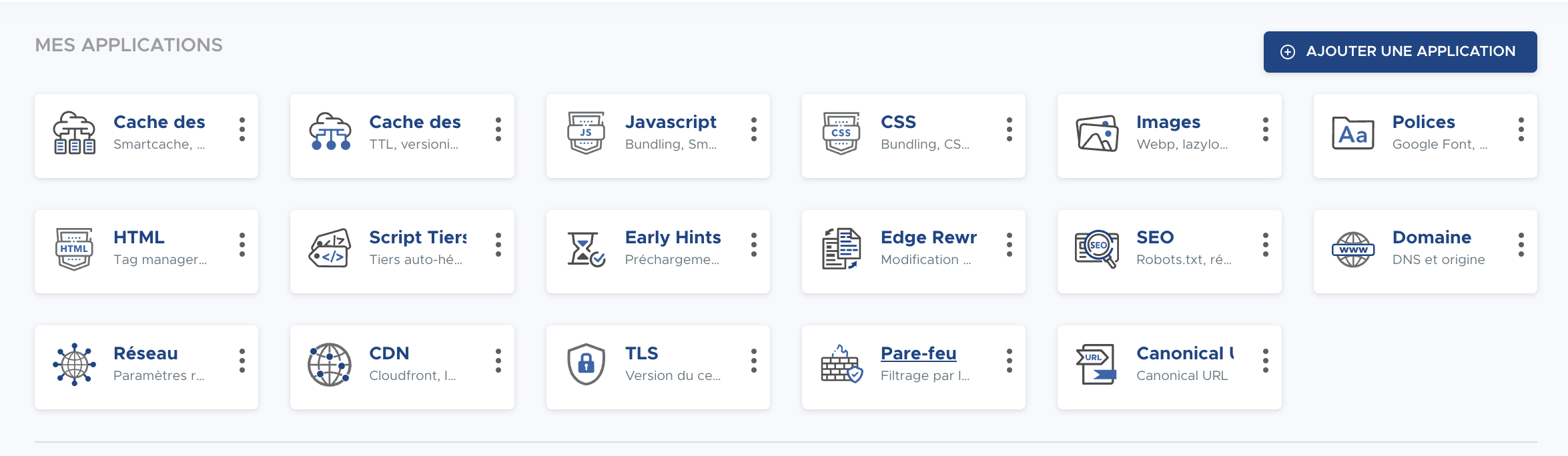The width and height of the screenshot is (1568, 456).
Task: Open the Images application title
Action: (x=1168, y=122)
